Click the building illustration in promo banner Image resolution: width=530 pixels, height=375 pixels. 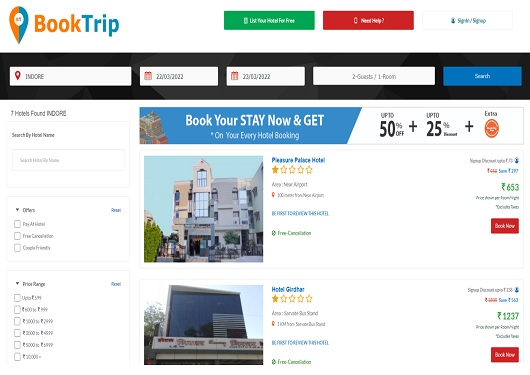click(154, 127)
